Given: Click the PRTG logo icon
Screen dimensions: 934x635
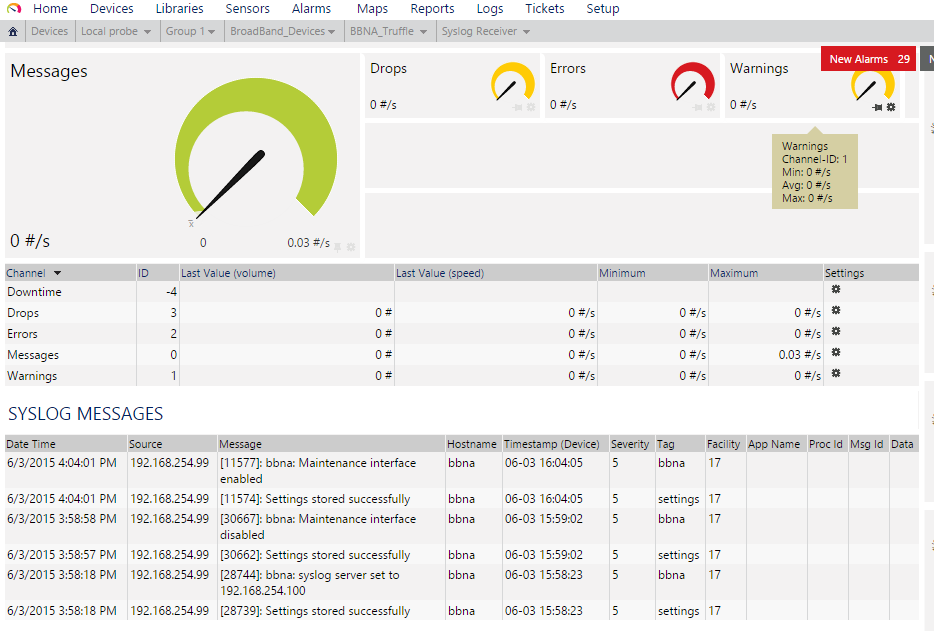Looking at the screenshot, I should click(x=14, y=8).
